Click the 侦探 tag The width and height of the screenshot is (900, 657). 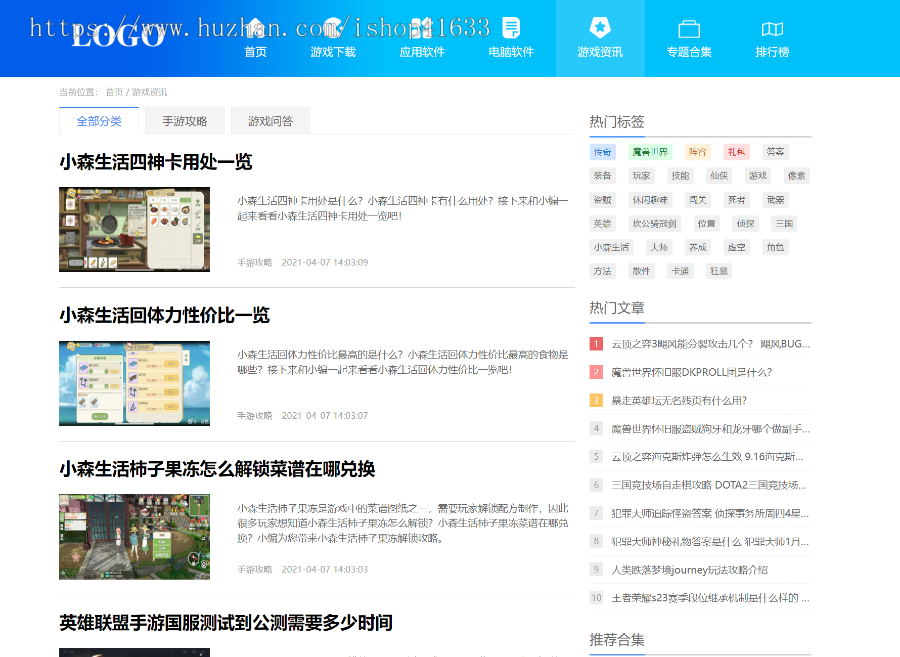coord(746,224)
